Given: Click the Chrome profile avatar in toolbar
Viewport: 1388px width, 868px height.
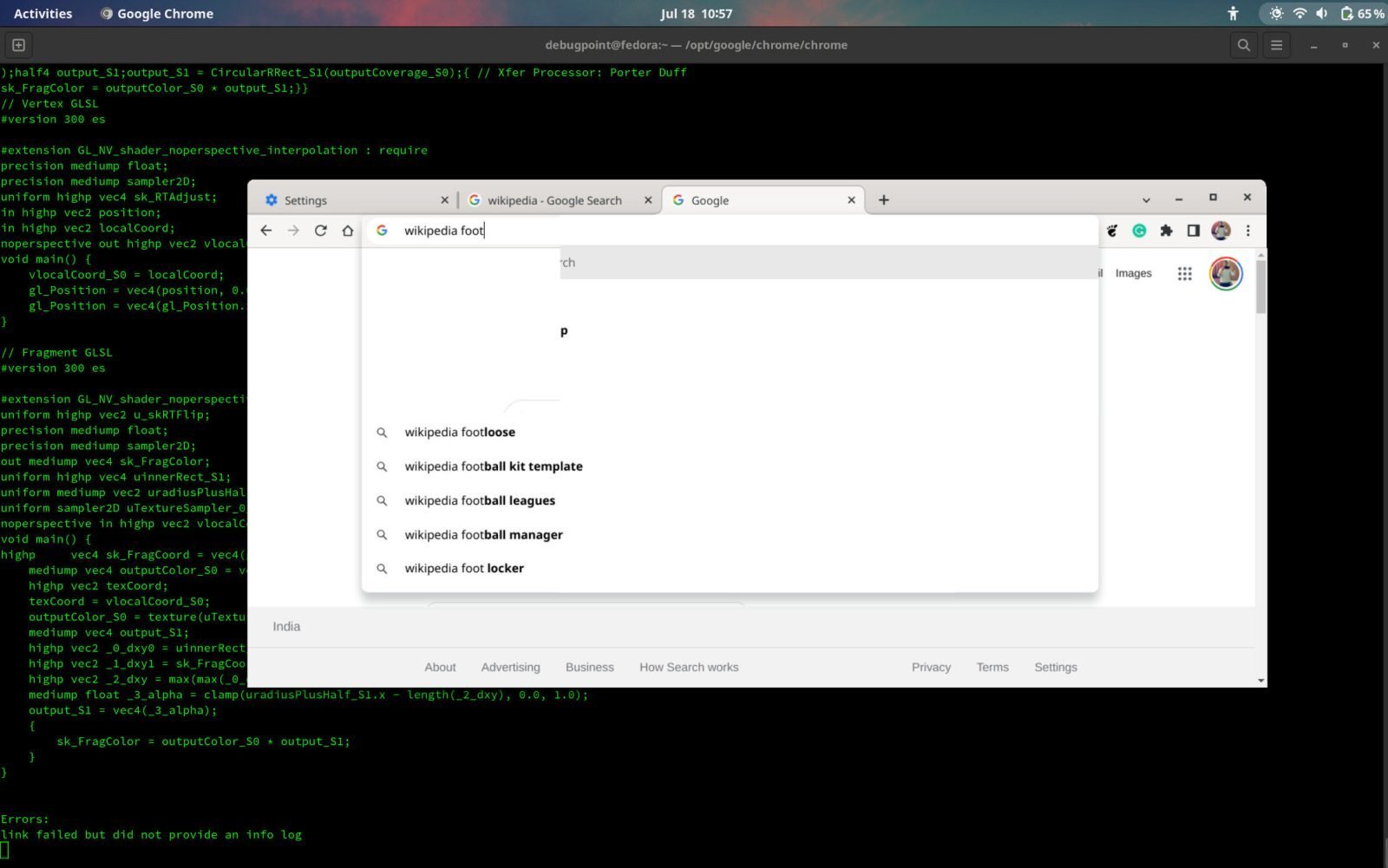Looking at the screenshot, I should [x=1221, y=231].
